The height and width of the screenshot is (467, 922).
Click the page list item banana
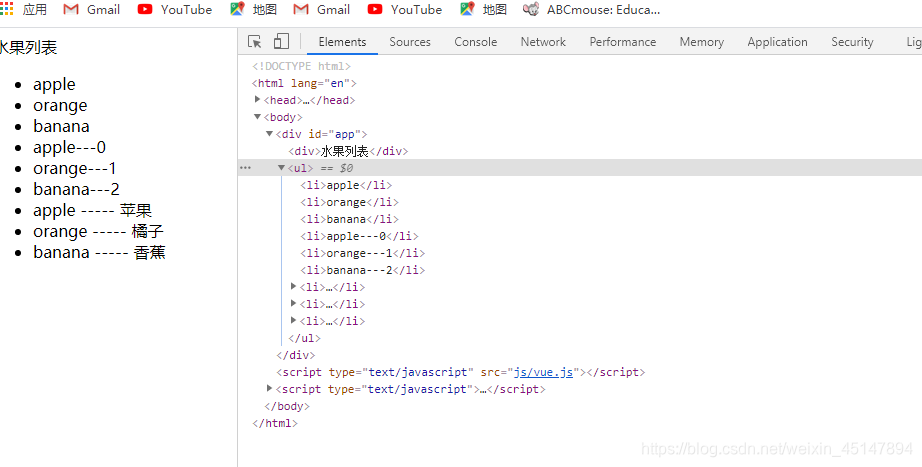61,126
